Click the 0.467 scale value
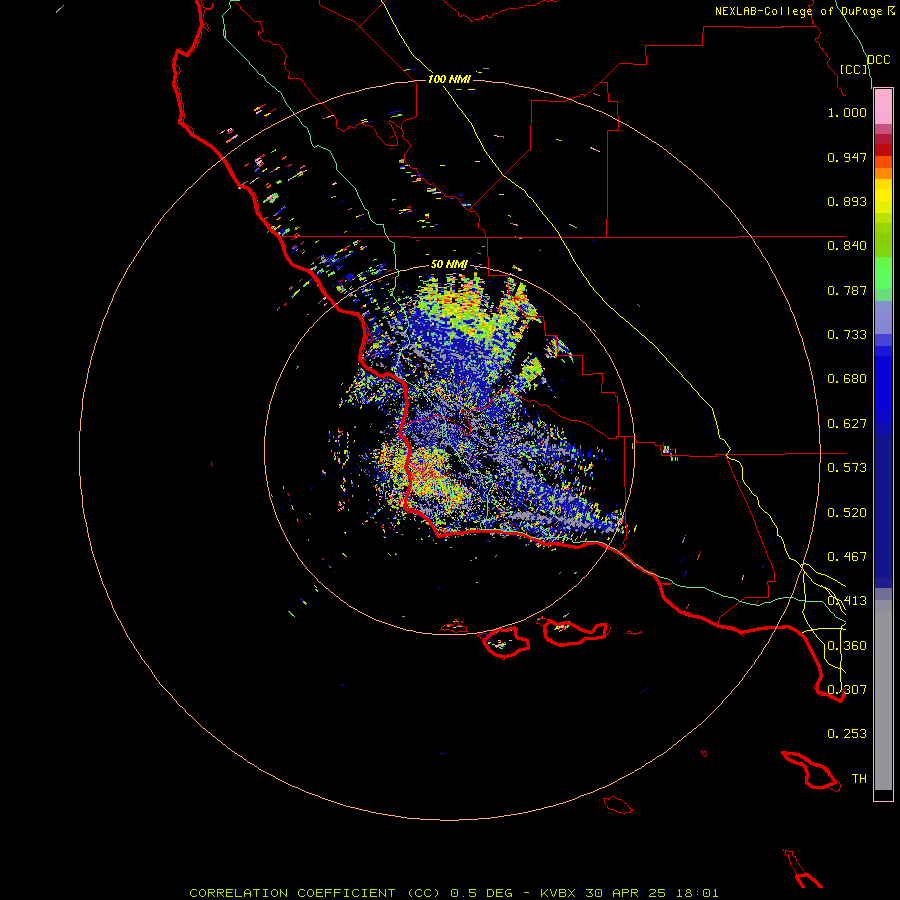The height and width of the screenshot is (900, 900). coord(847,557)
